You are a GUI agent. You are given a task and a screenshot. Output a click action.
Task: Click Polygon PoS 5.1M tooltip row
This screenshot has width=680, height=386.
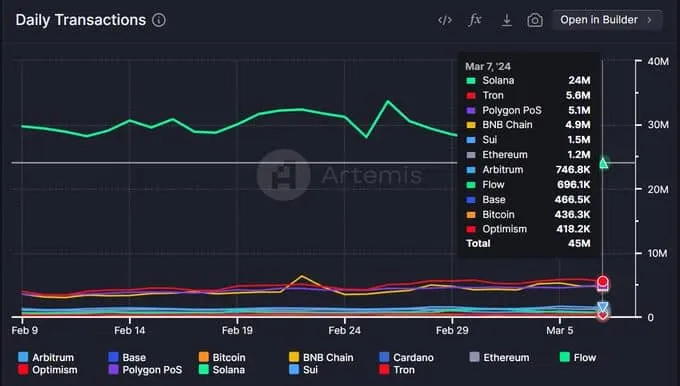528,110
